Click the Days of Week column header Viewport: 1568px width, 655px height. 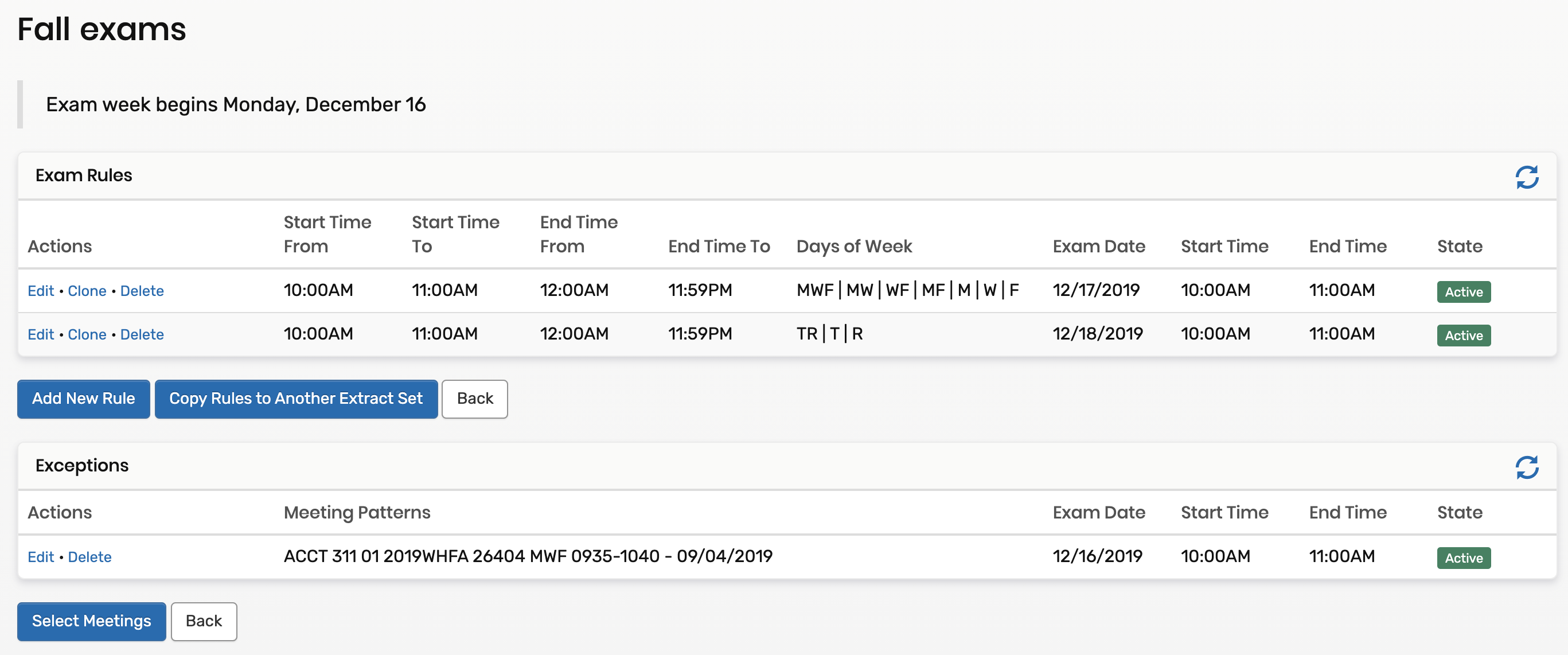coord(853,247)
